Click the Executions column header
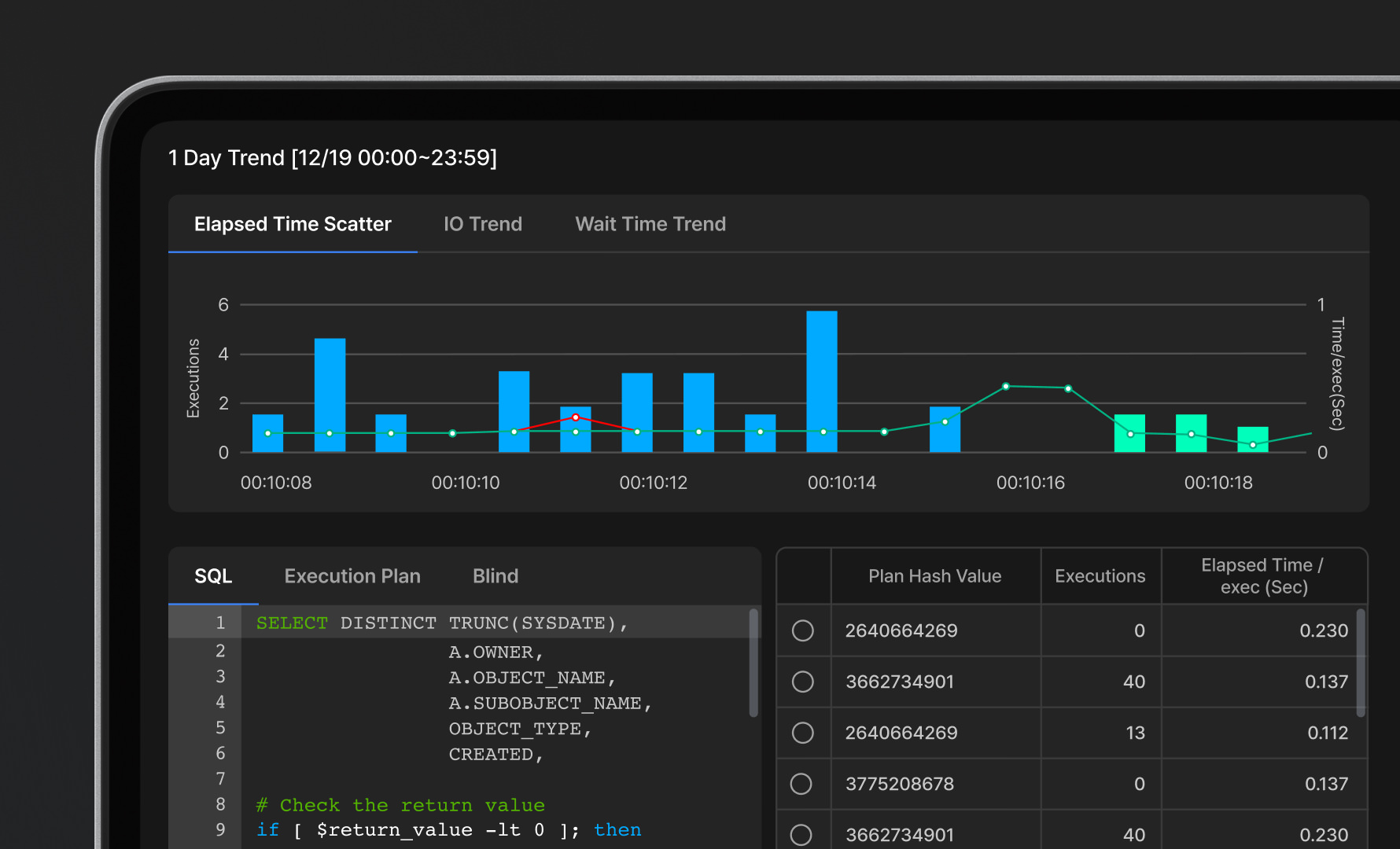1400x849 pixels. [x=1100, y=576]
